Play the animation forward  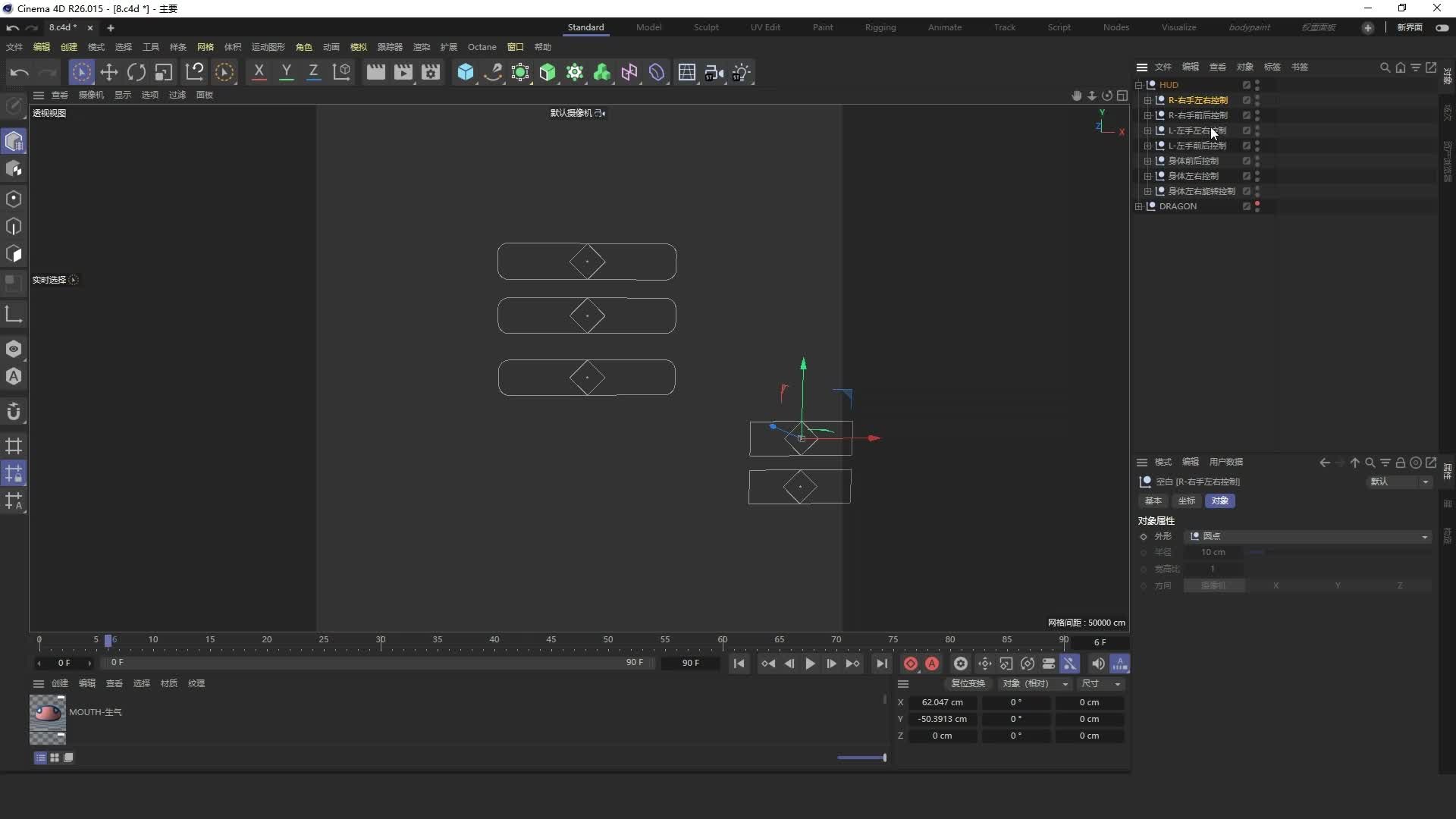tap(810, 664)
